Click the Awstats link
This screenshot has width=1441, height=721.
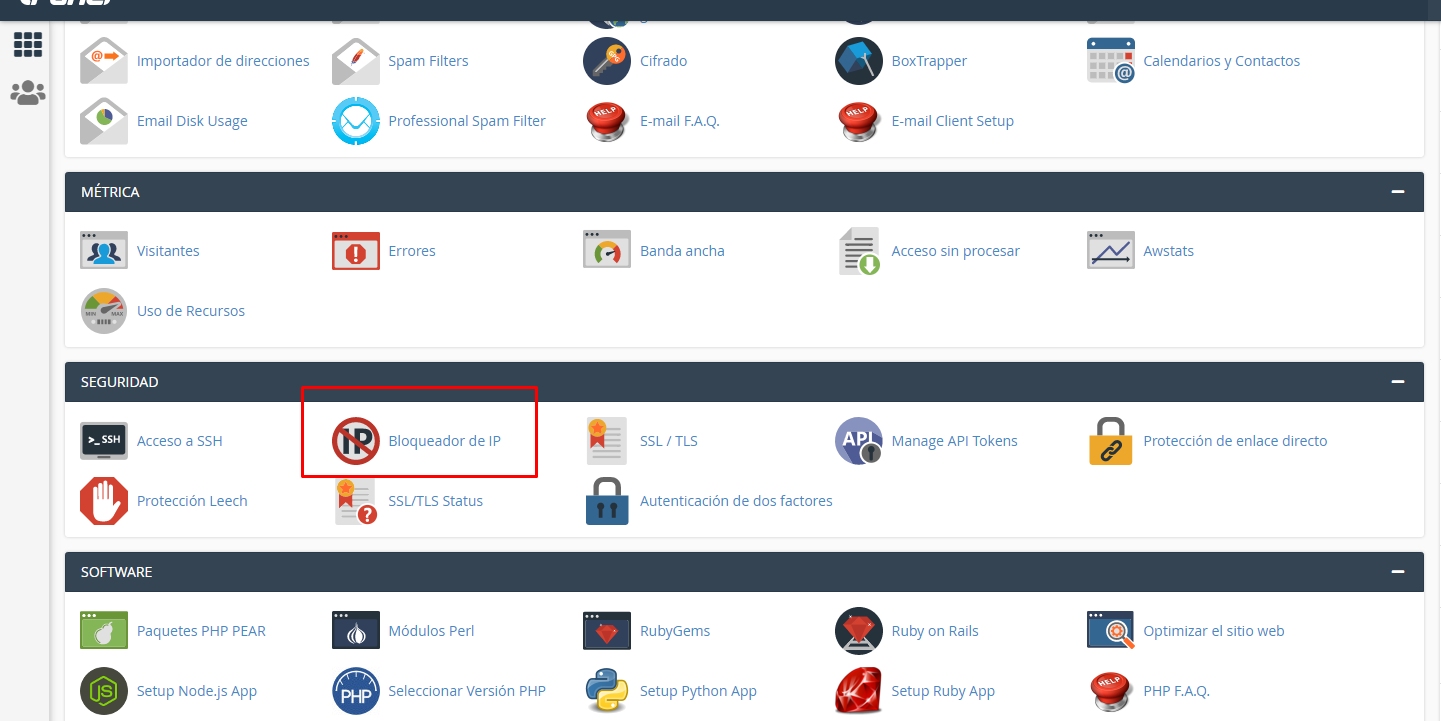(x=1168, y=251)
